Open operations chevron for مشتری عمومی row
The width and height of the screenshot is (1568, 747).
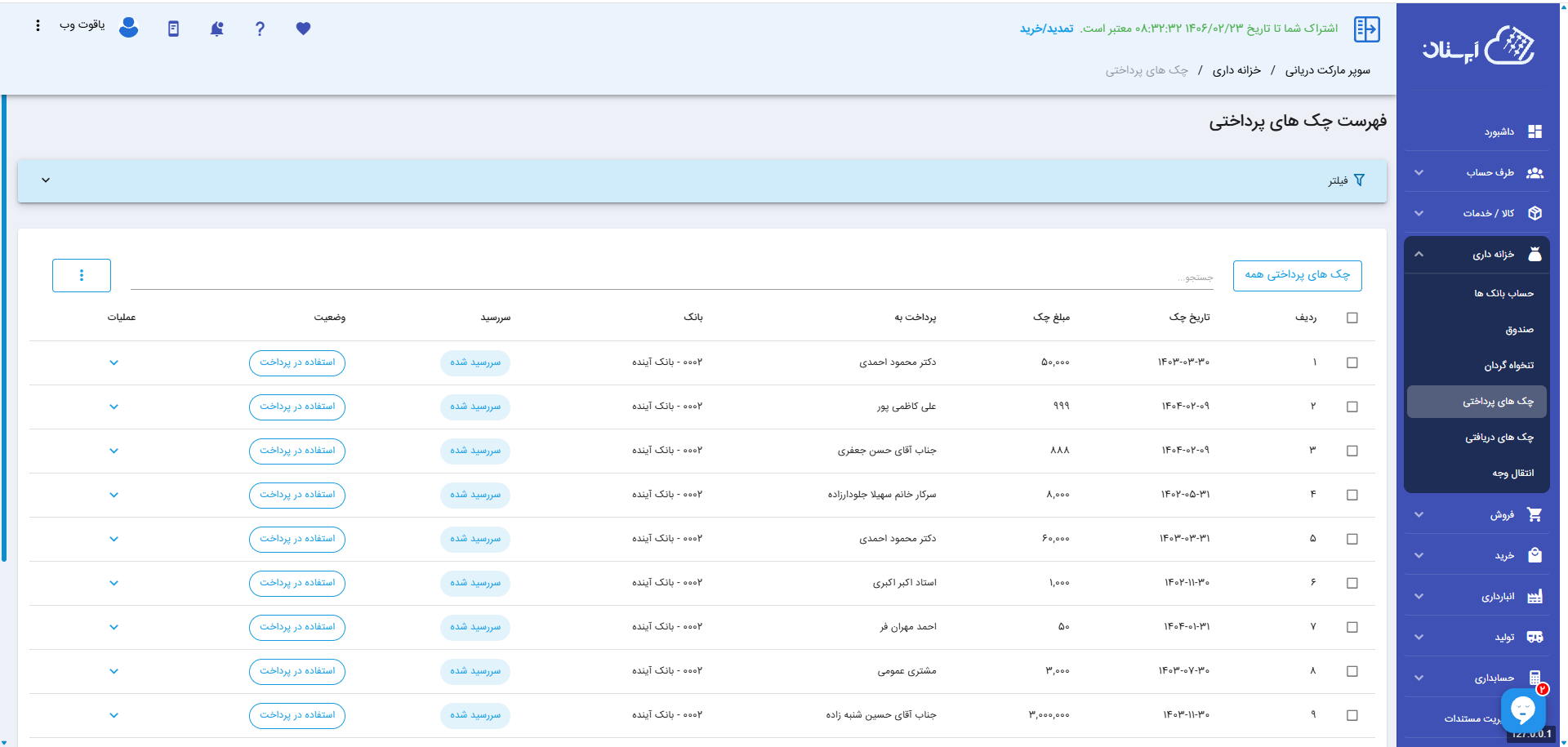[x=114, y=671]
